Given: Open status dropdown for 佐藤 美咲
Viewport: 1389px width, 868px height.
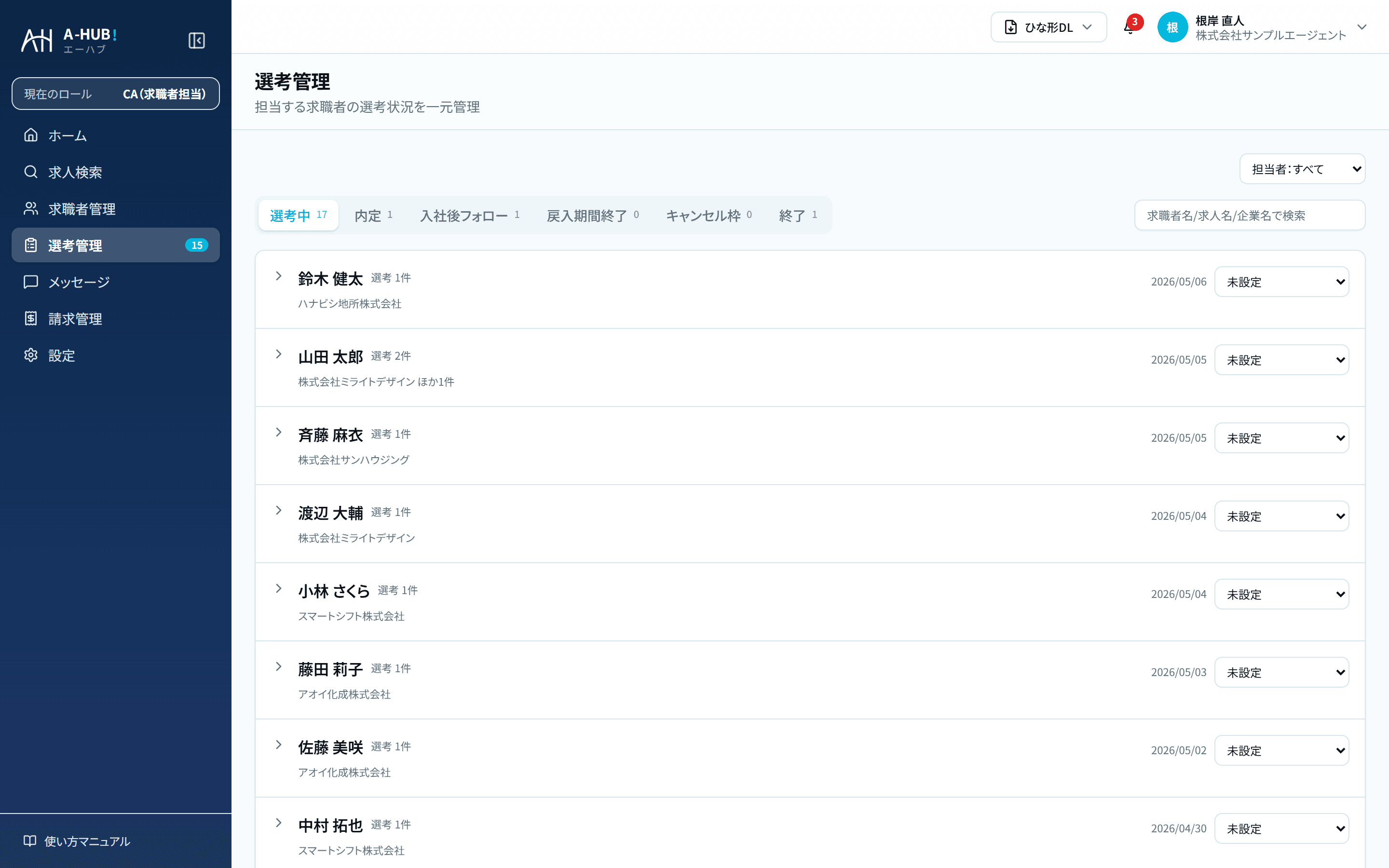Looking at the screenshot, I should pyautogui.click(x=1281, y=750).
